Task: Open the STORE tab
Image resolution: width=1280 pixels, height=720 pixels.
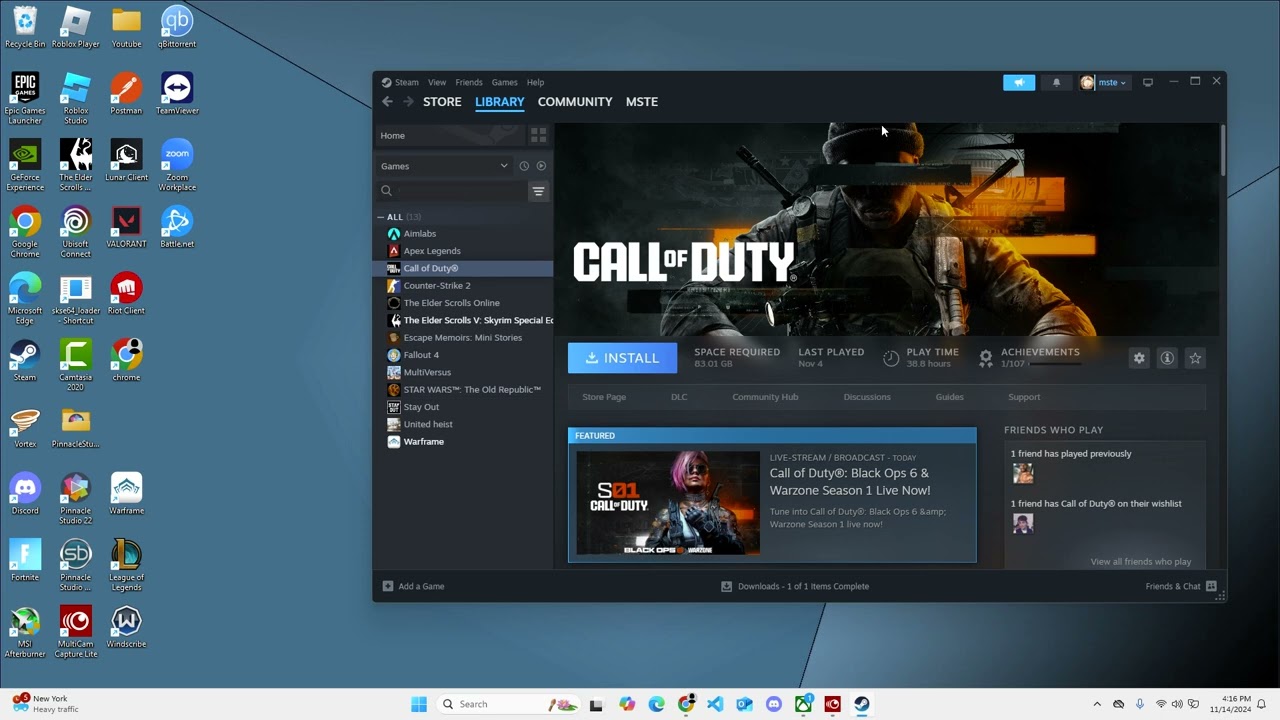Action: tap(442, 102)
